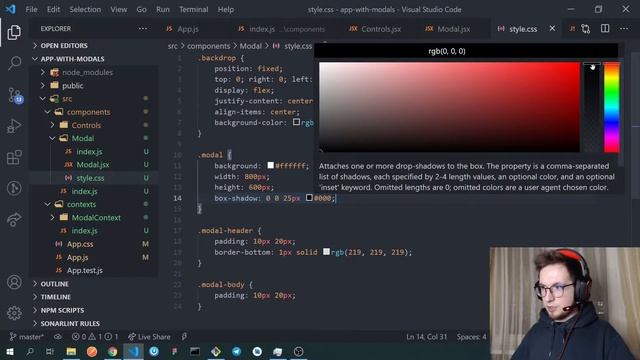
Task: Open the Source Control view
Action: (15, 95)
